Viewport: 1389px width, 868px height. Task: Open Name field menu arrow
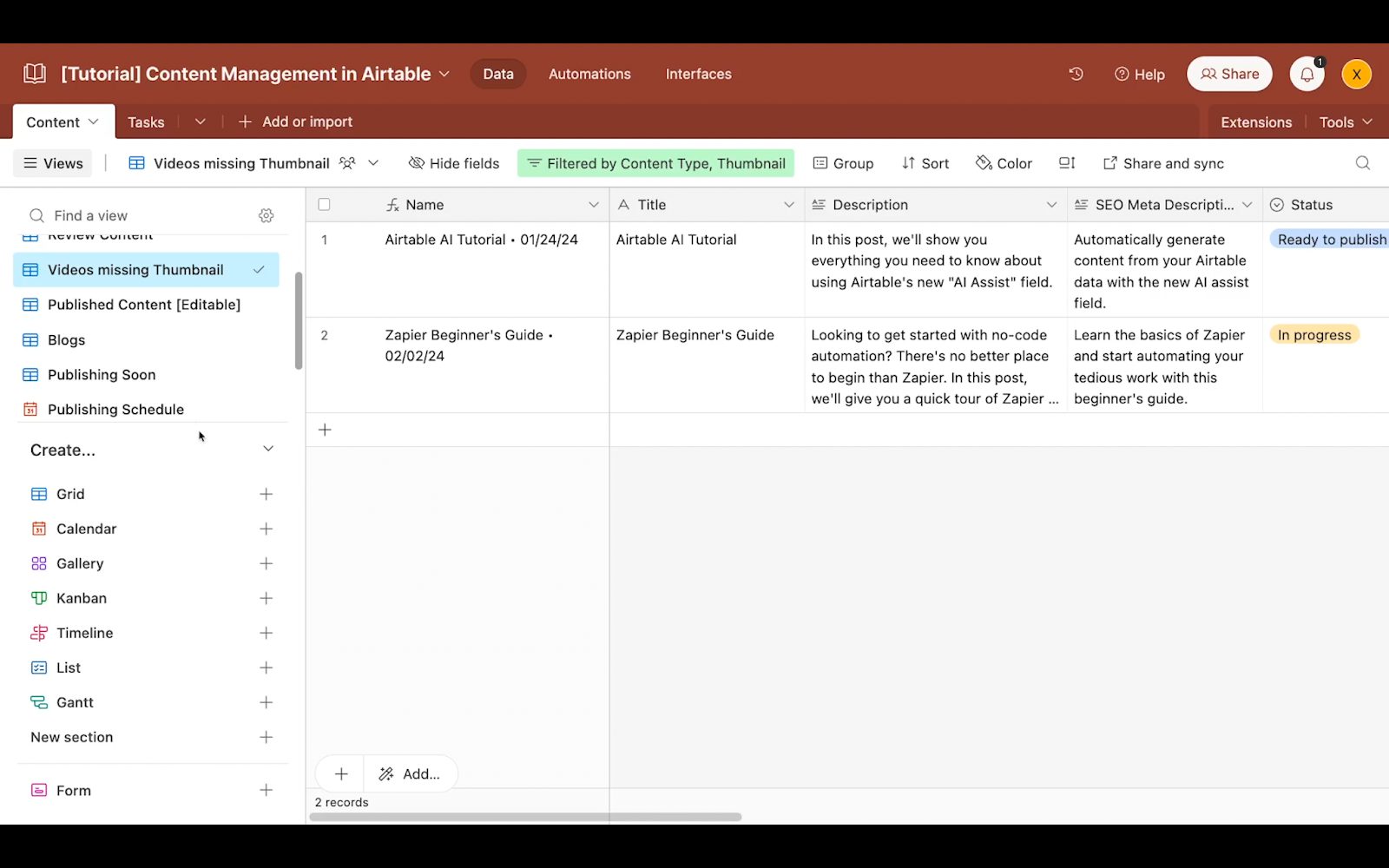point(594,205)
